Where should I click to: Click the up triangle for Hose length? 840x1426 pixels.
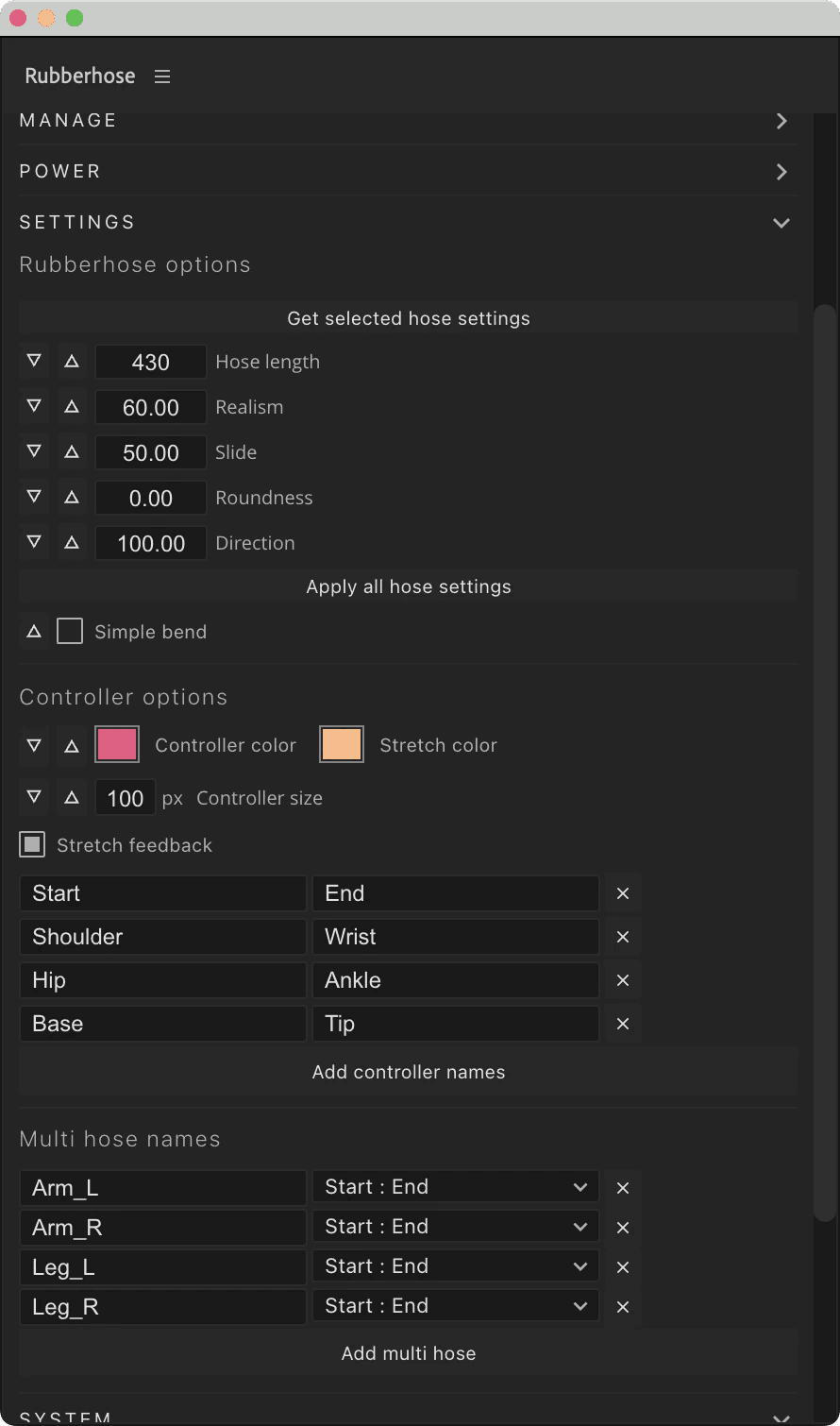point(72,362)
